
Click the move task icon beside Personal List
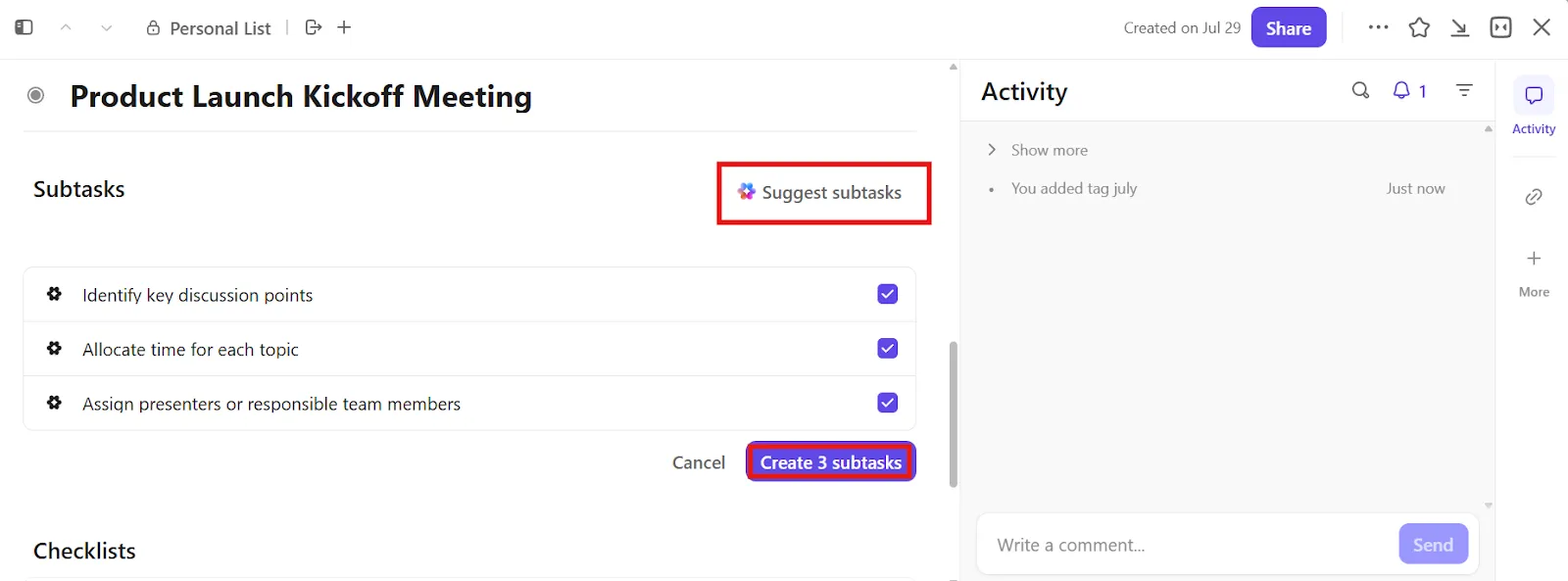(314, 27)
